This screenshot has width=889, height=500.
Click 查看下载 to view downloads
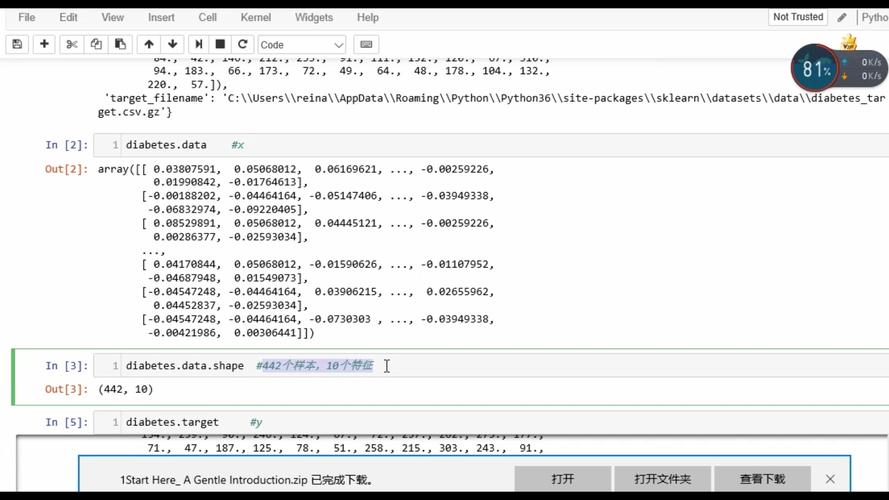(762, 479)
